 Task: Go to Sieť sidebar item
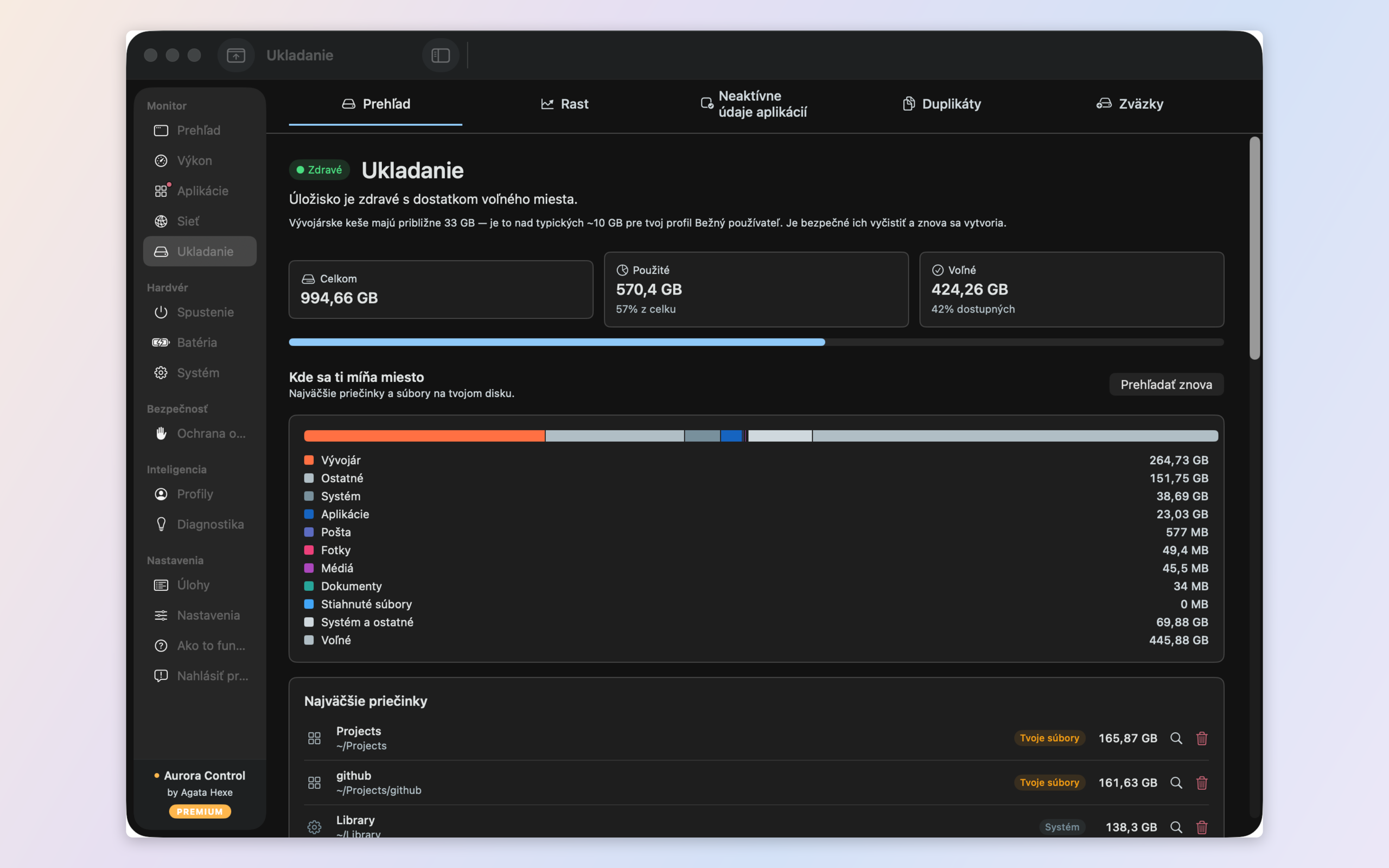pyautogui.click(x=200, y=221)
